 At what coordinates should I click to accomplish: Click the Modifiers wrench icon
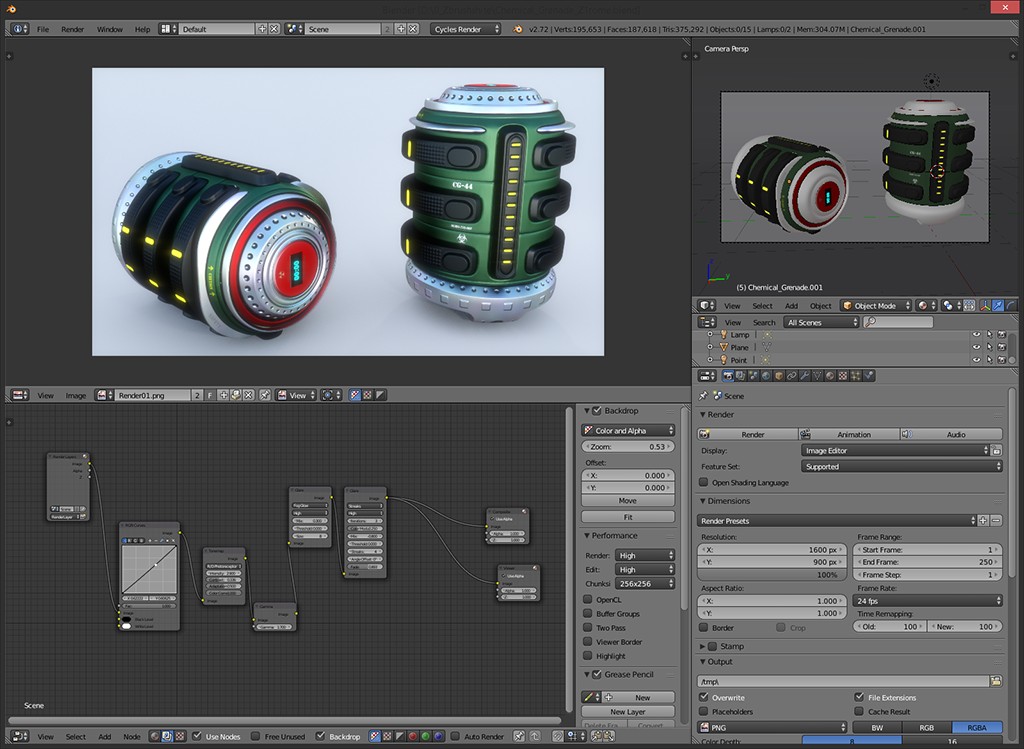tap(803, 375)
